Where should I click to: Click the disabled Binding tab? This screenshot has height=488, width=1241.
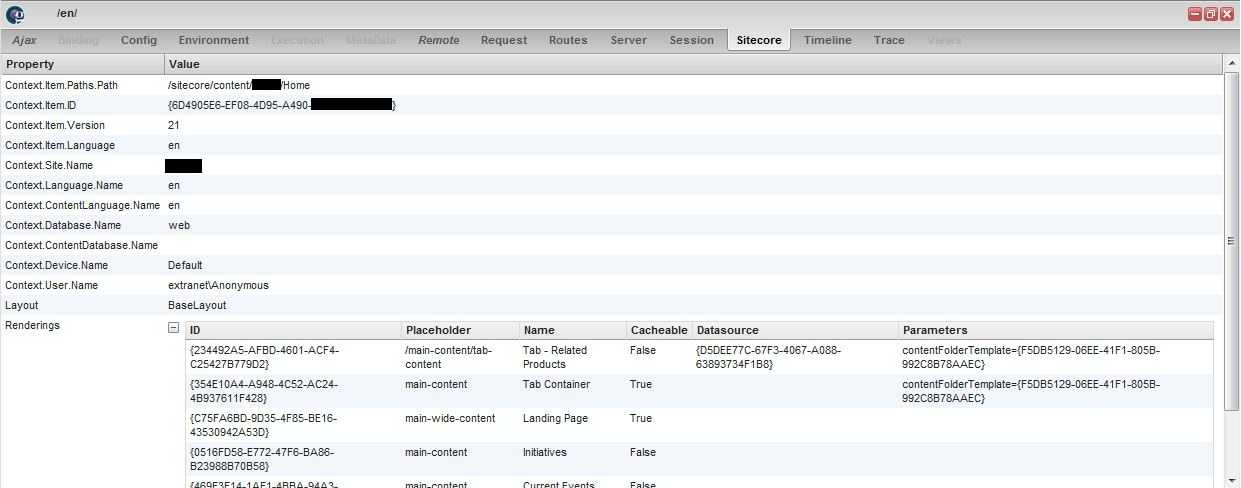[79, 40]
